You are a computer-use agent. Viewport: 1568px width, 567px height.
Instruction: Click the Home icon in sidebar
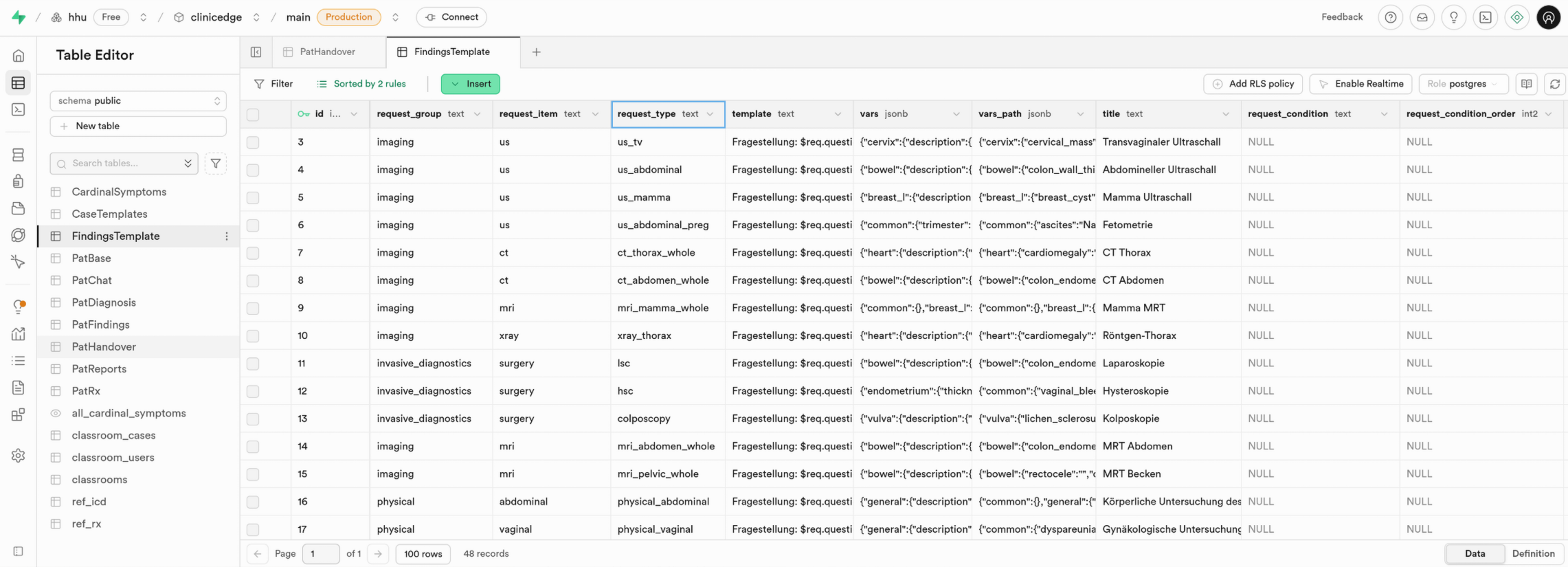[x=19, y=56]
